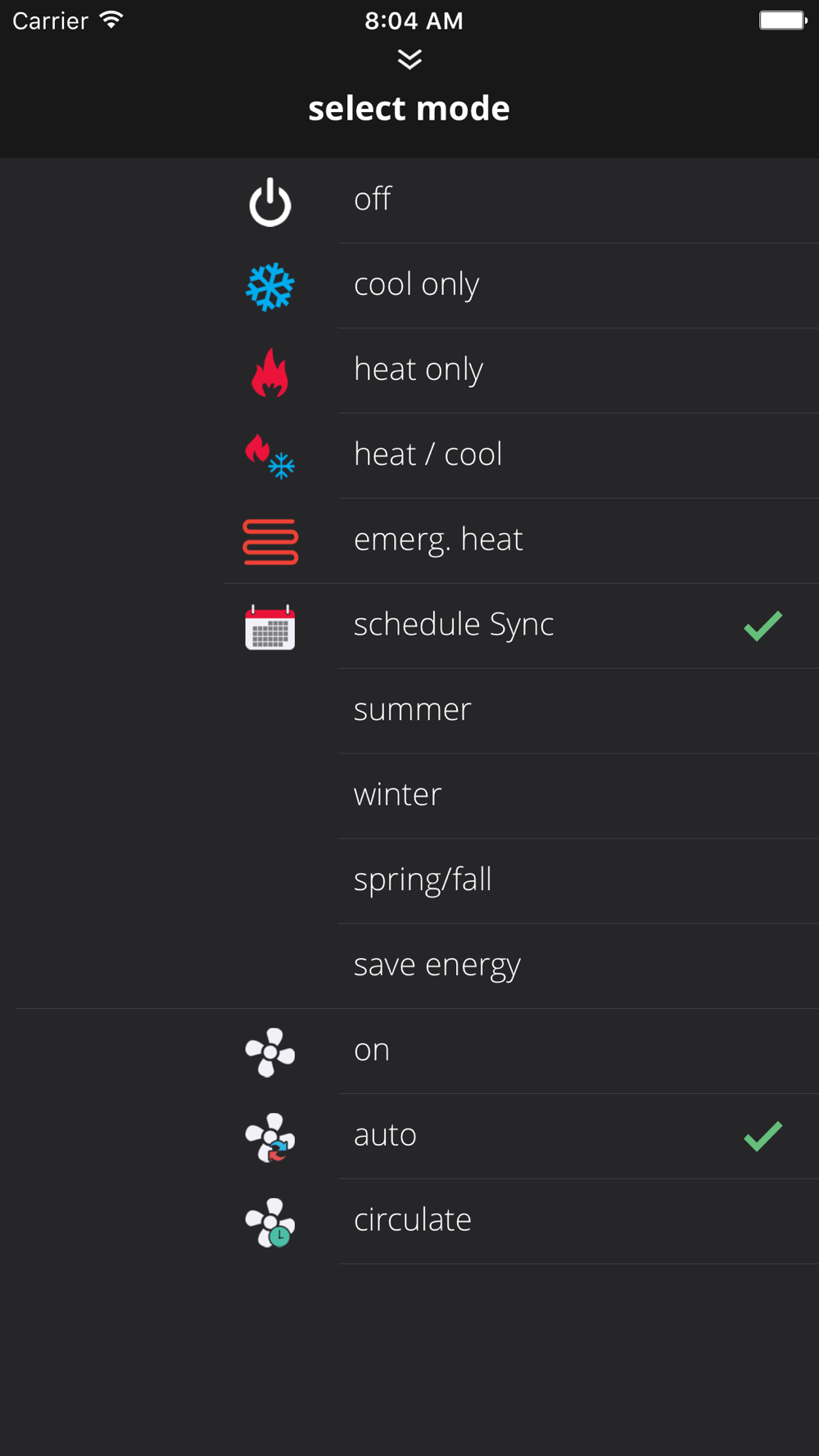819x1456 pixels.
Task: Tap the blue snowflake cooling icon
Action: [270, 287]
